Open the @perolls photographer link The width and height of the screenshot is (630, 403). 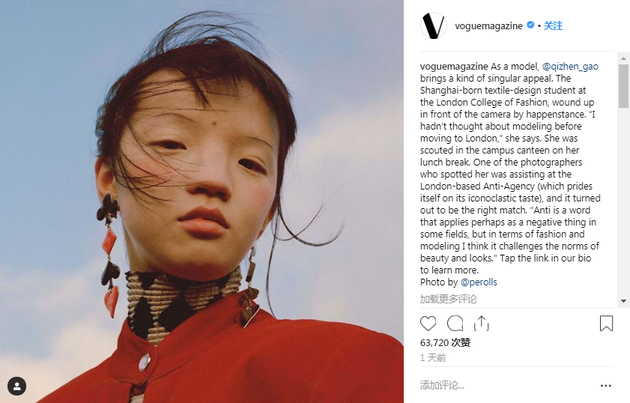tap(479, 282)
